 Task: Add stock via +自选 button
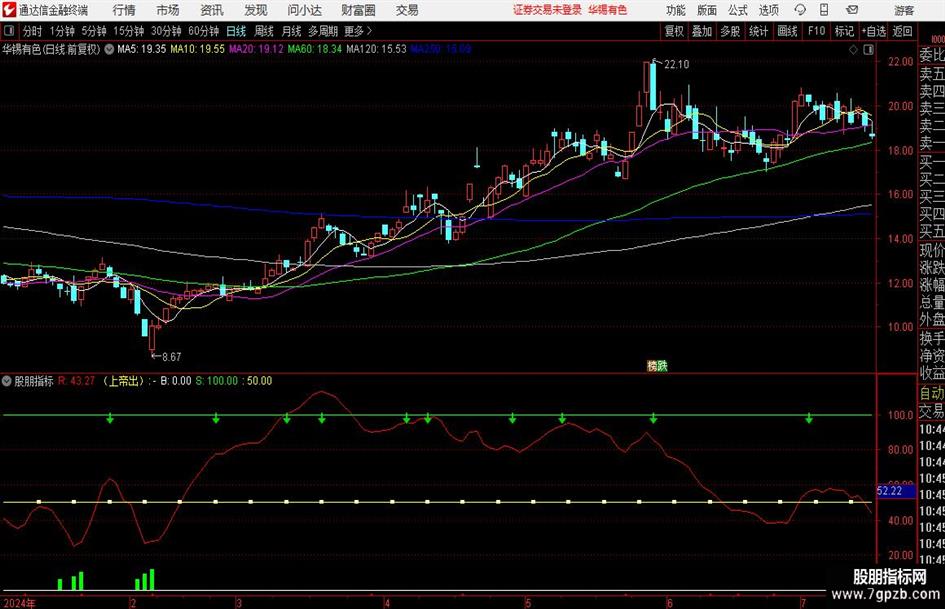[x=874, y=31]
